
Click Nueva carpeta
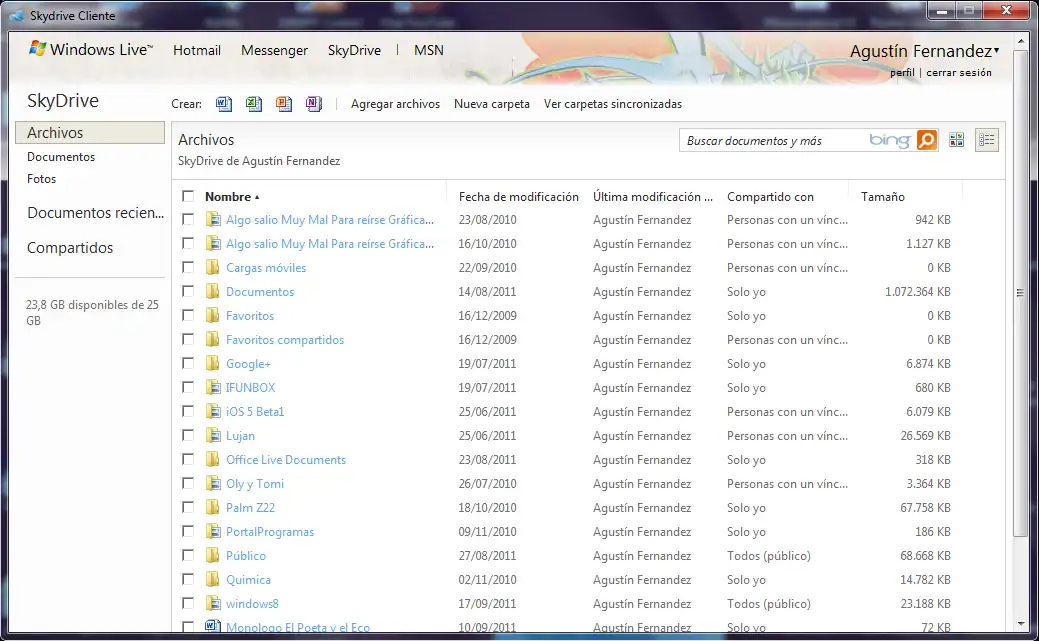492,104
